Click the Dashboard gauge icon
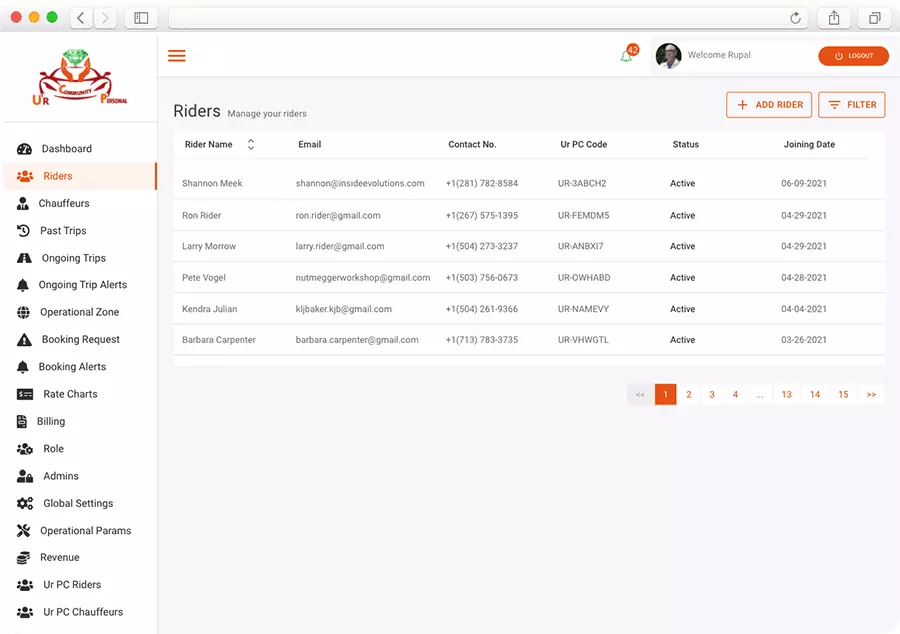Screen dimensions: 900x634 click(x=24, y=149)
